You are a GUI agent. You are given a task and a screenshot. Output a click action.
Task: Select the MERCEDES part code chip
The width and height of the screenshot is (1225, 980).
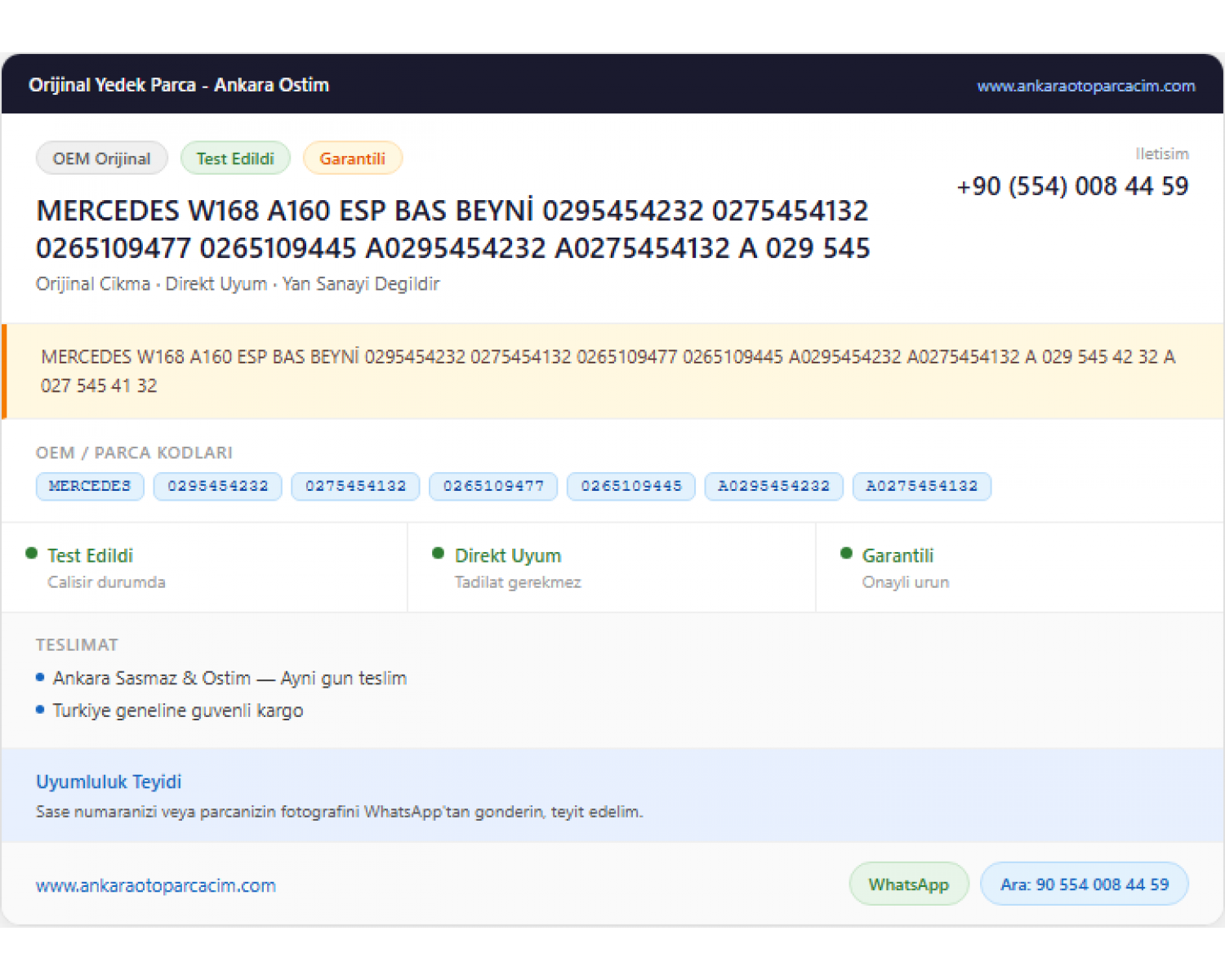pos(90,486)
